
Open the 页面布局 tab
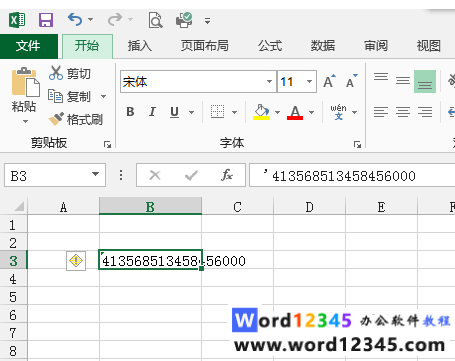[x=204, y=46]
